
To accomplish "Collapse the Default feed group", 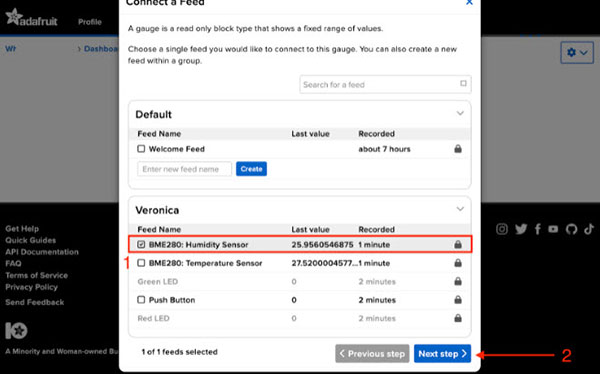I will [460, 113].
